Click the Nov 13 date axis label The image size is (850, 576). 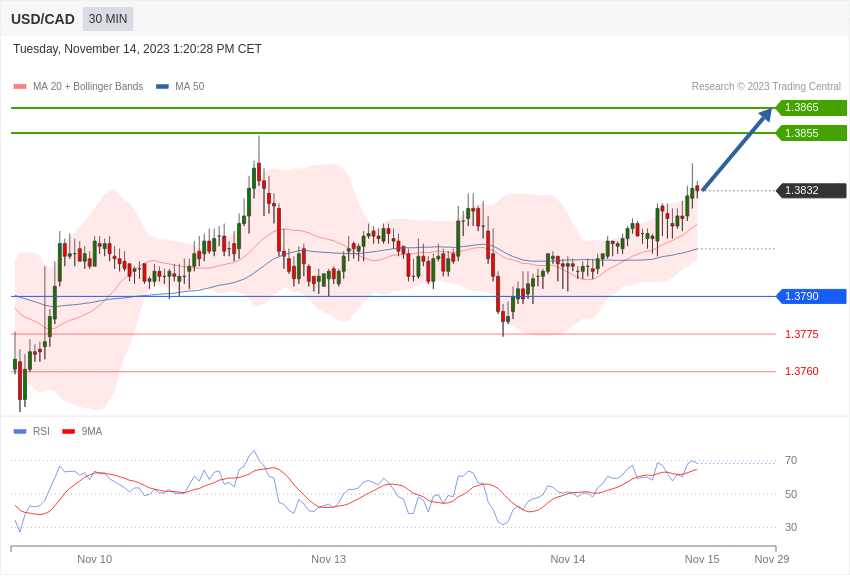(329, 559)
